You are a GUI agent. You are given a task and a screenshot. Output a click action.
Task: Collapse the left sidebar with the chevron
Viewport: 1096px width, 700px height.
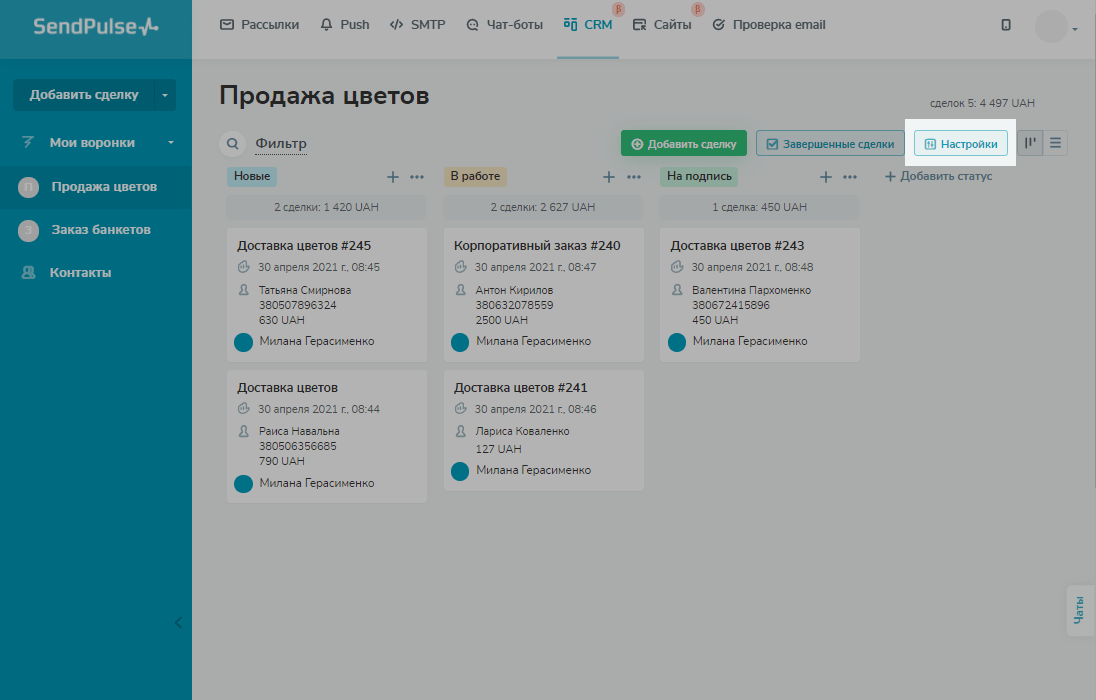[178, 622]
